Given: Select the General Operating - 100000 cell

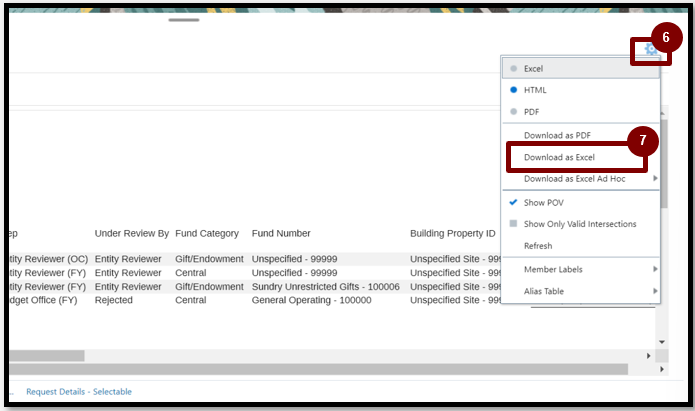Looking at the screenshot, I should pyautogui.click(x=312, y=300).
